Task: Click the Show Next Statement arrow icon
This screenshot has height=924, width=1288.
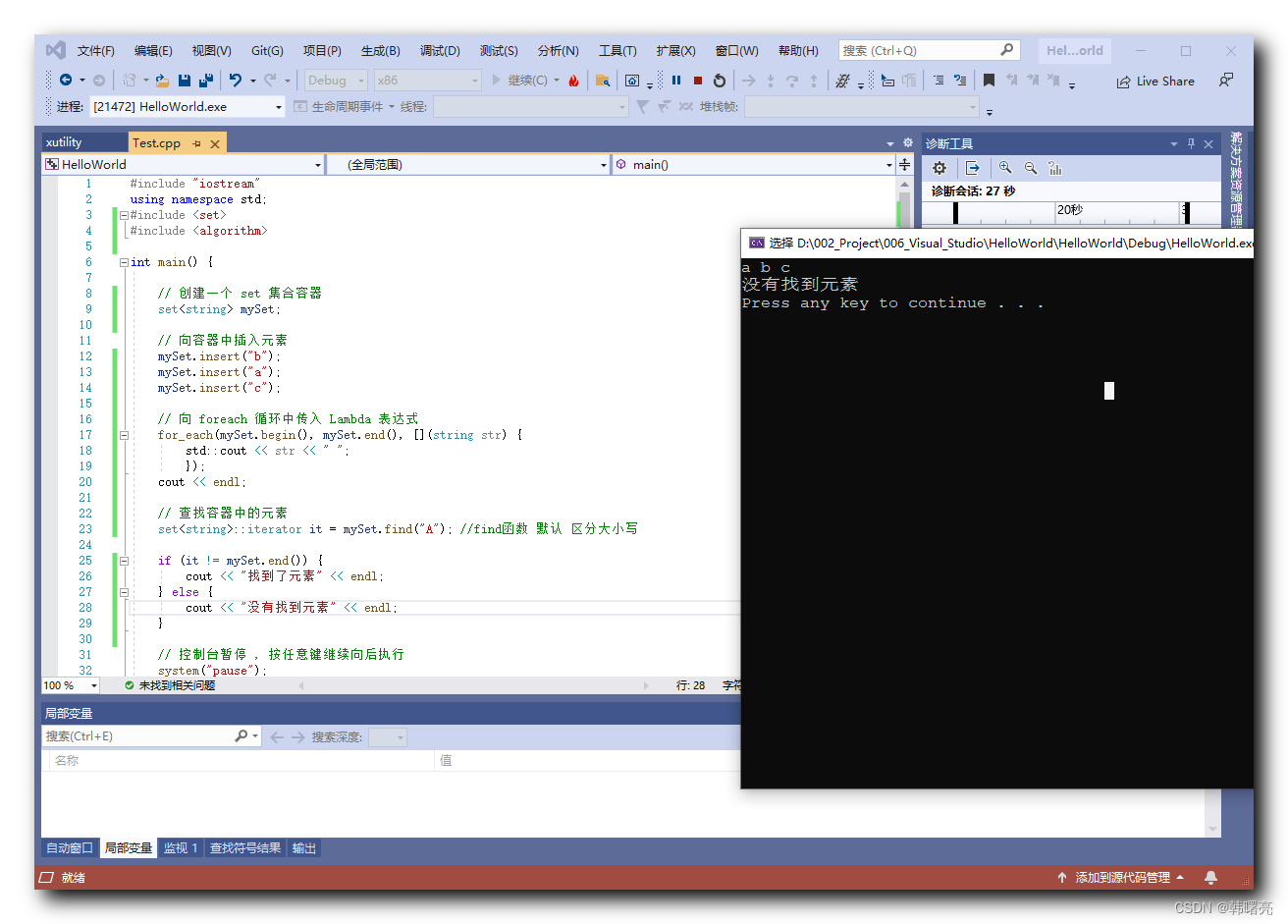Action: tap(749, 81)
